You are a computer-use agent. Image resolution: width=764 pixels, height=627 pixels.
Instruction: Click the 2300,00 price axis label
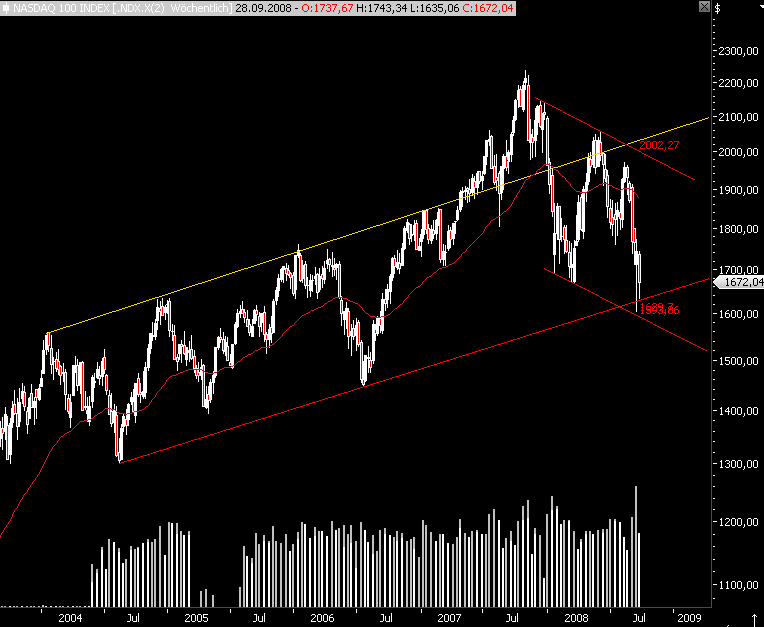(739, 51)
